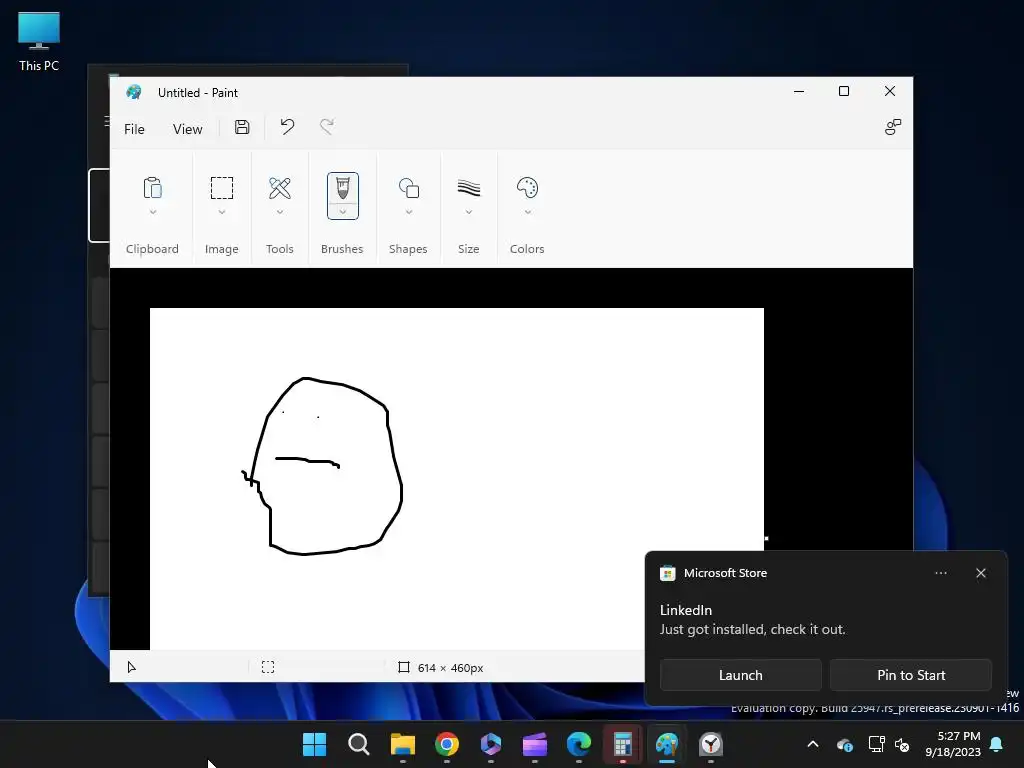Open the Shapes icon
Screen dimensions: 1024x768
409,188
